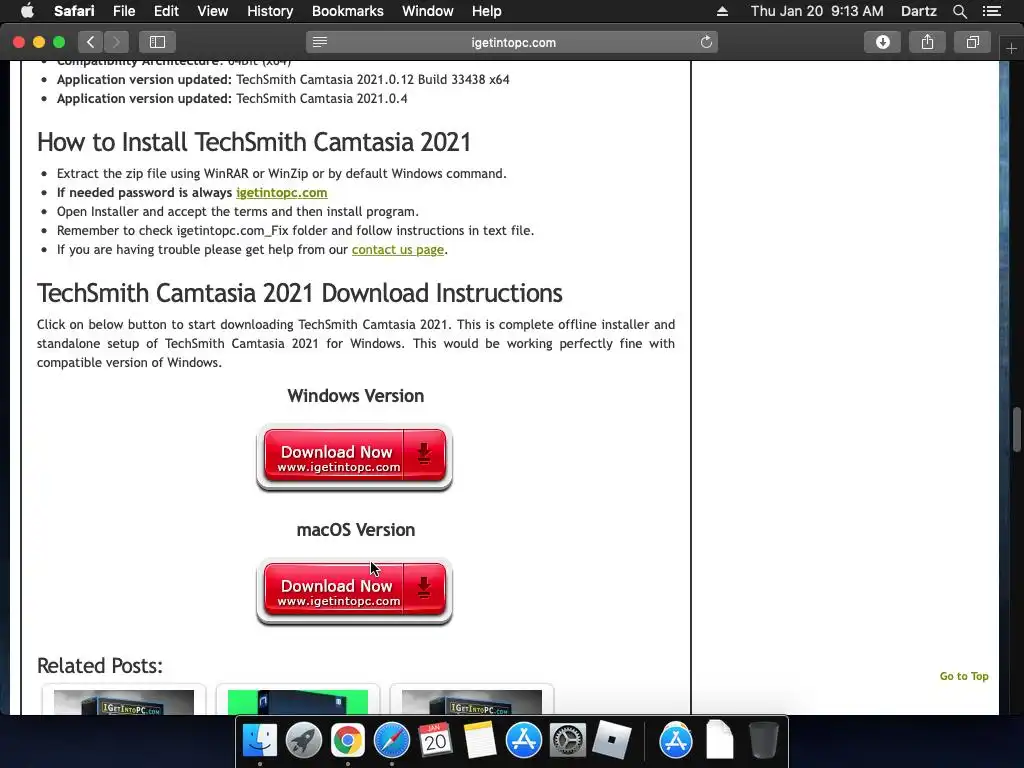Reload the igetintopc.com page
Image resolution: width=1024 pixels, height=768 pixels.
click(x=706, y=42)
